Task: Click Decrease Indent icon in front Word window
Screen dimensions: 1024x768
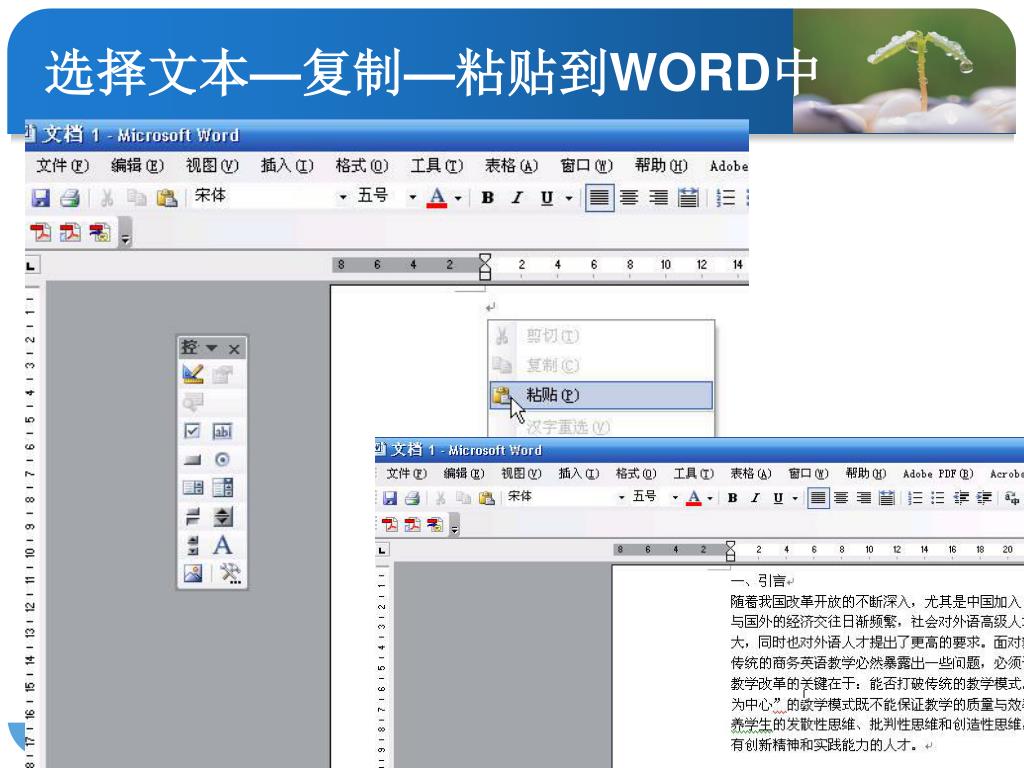Action: click(961, 498)
